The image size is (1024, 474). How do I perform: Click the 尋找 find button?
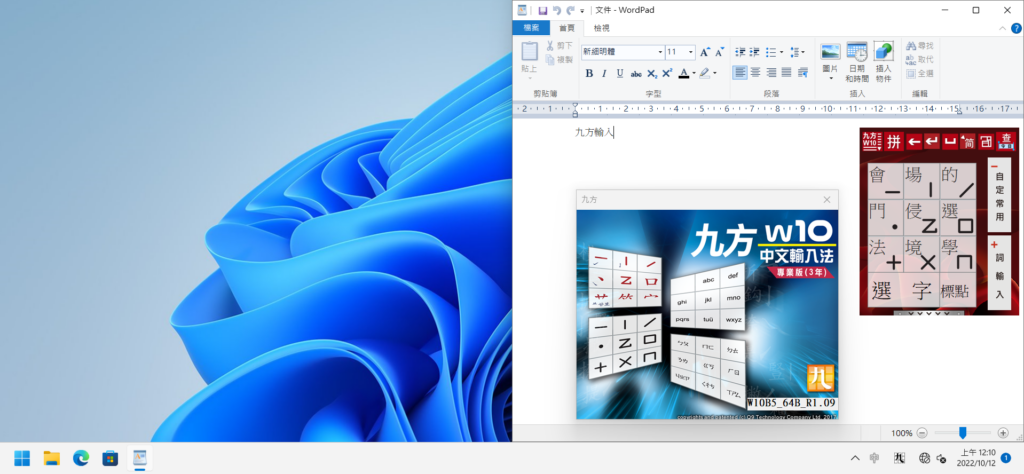[x=920, y=46]
